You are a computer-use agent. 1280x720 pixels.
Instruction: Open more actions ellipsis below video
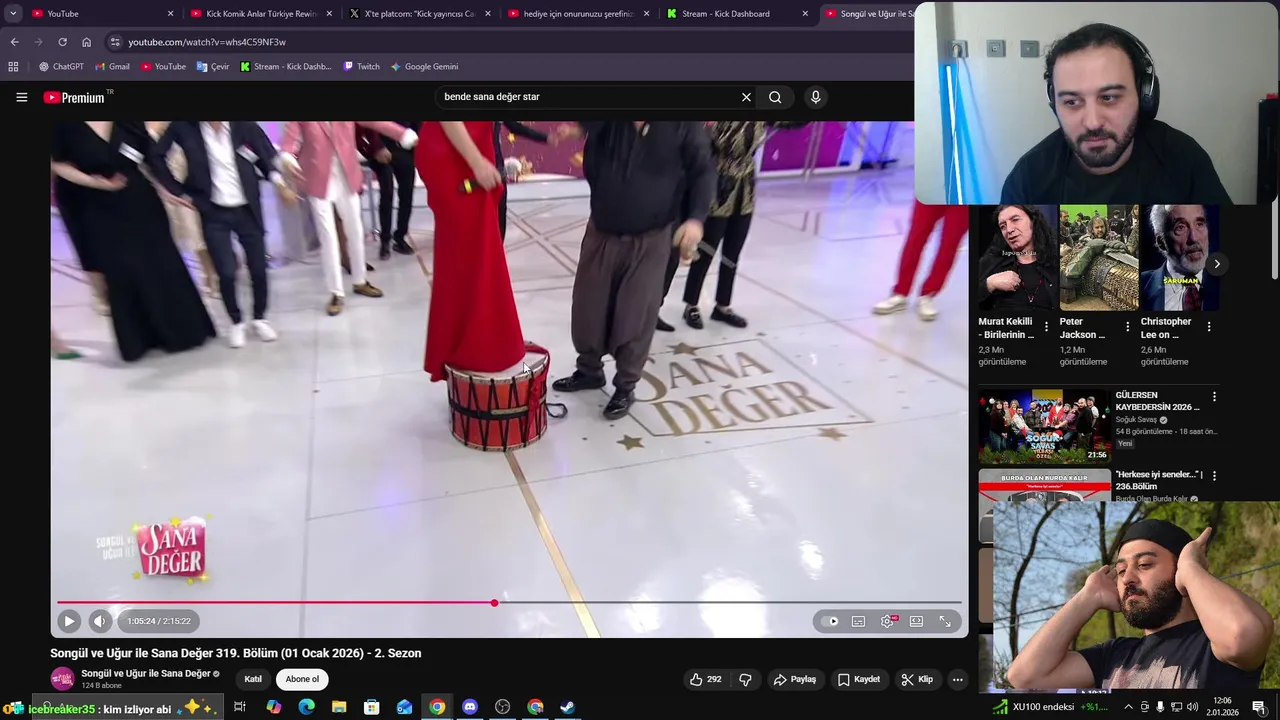coord(957,679)
